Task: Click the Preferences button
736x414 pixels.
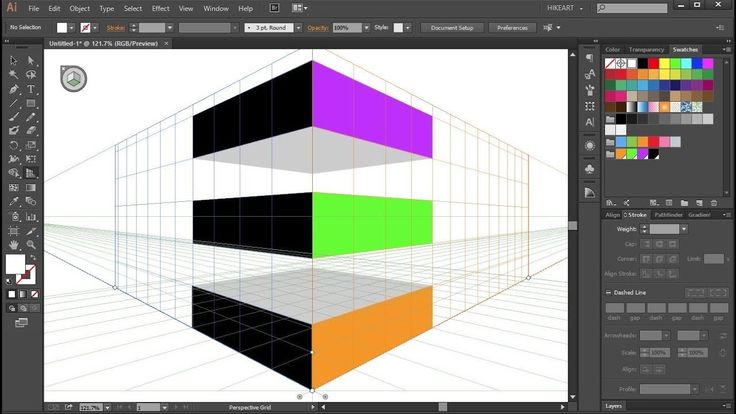Action: [512, 28]
